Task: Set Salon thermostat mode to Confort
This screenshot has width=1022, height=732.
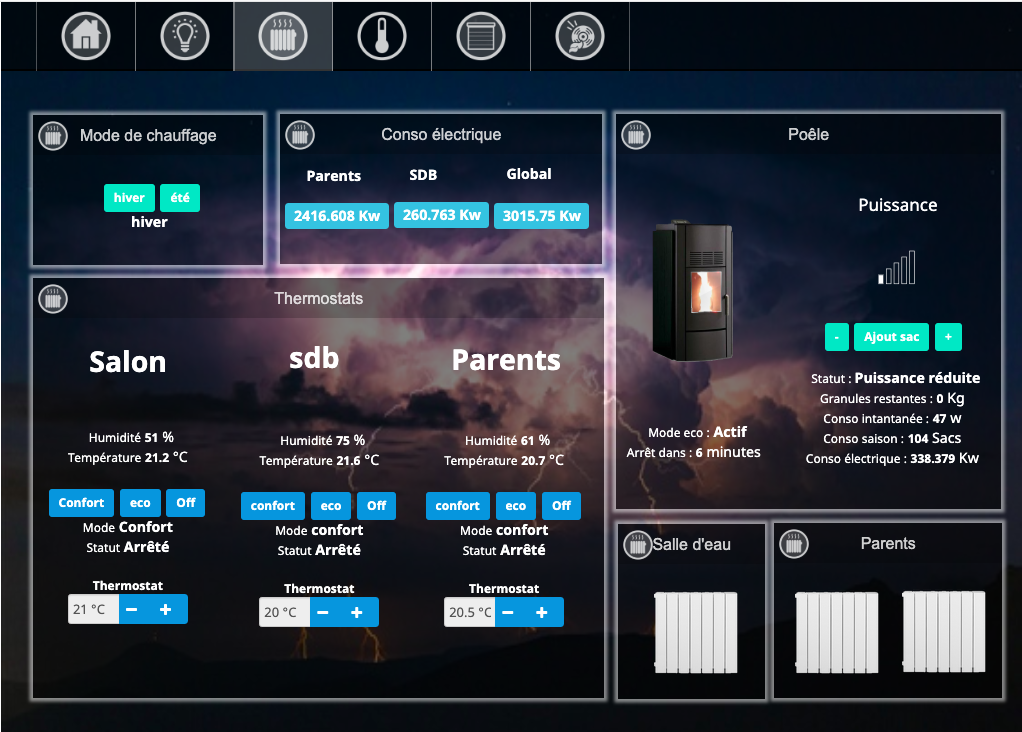Action: (x=82, y=503)
